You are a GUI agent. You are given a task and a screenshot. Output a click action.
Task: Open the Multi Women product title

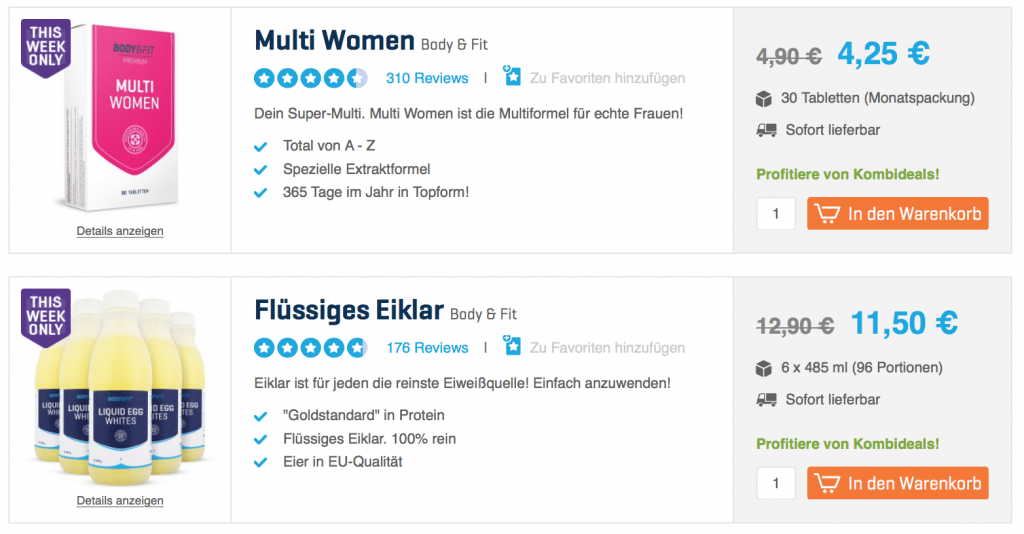tap(334, 41)
